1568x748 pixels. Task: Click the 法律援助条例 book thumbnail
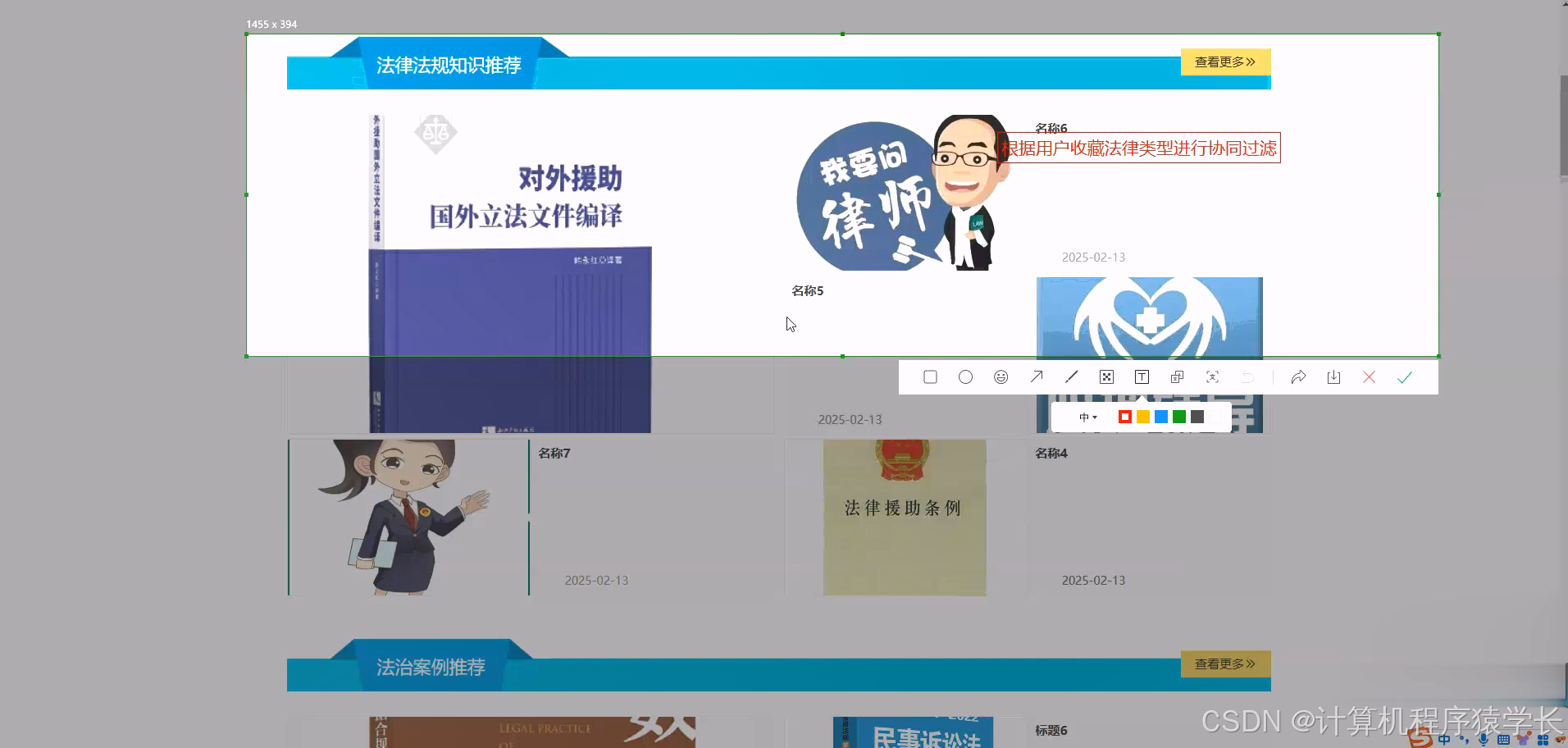click(x=903, y=517)
